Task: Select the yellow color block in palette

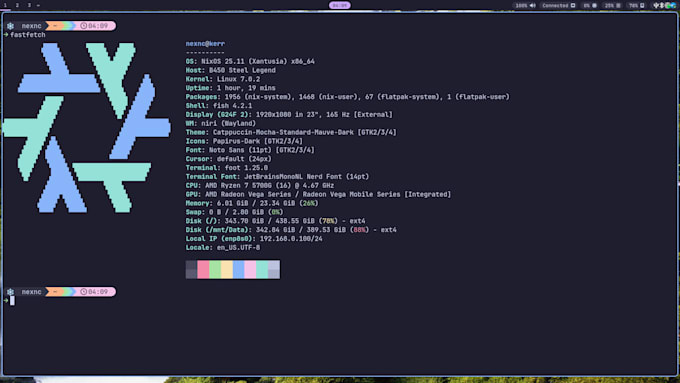Action: [227, 269]
